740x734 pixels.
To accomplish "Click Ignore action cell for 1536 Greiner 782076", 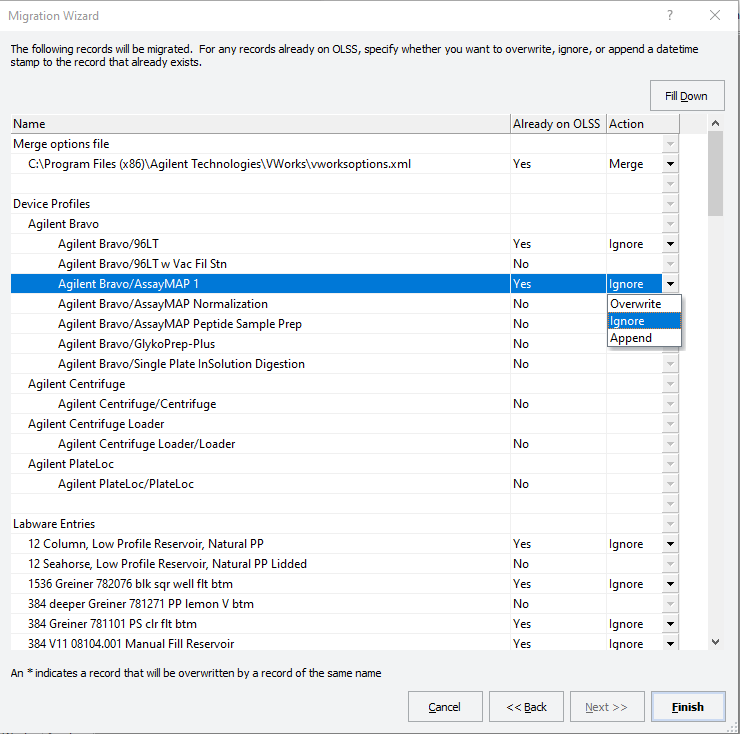I will 634,584.
